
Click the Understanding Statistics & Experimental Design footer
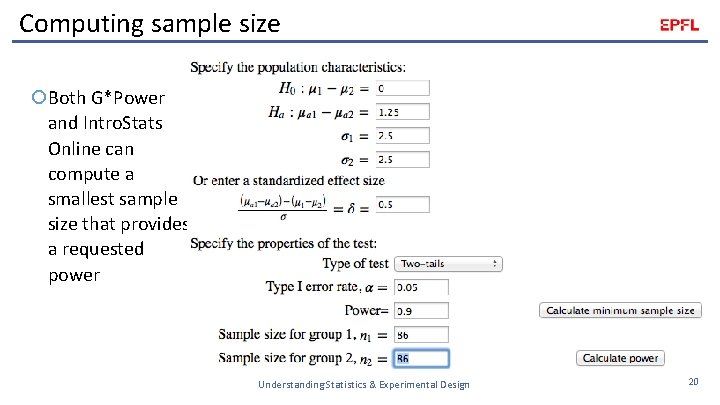[x=363, y=385]
